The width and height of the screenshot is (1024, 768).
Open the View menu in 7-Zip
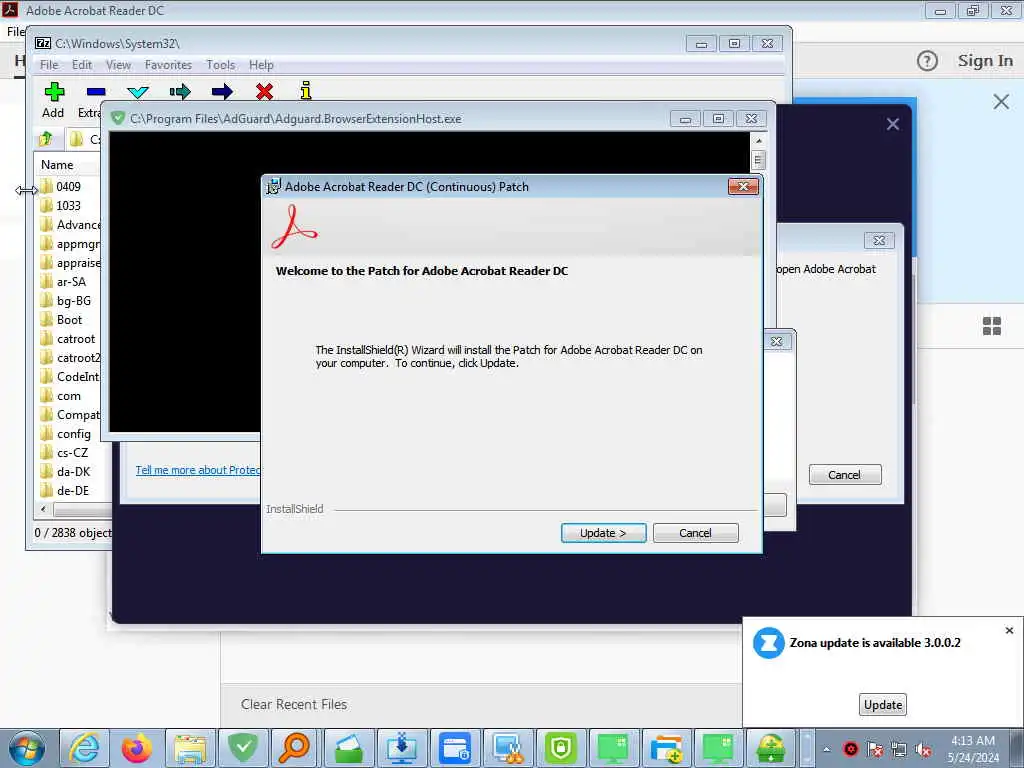[x=118, y=65]
